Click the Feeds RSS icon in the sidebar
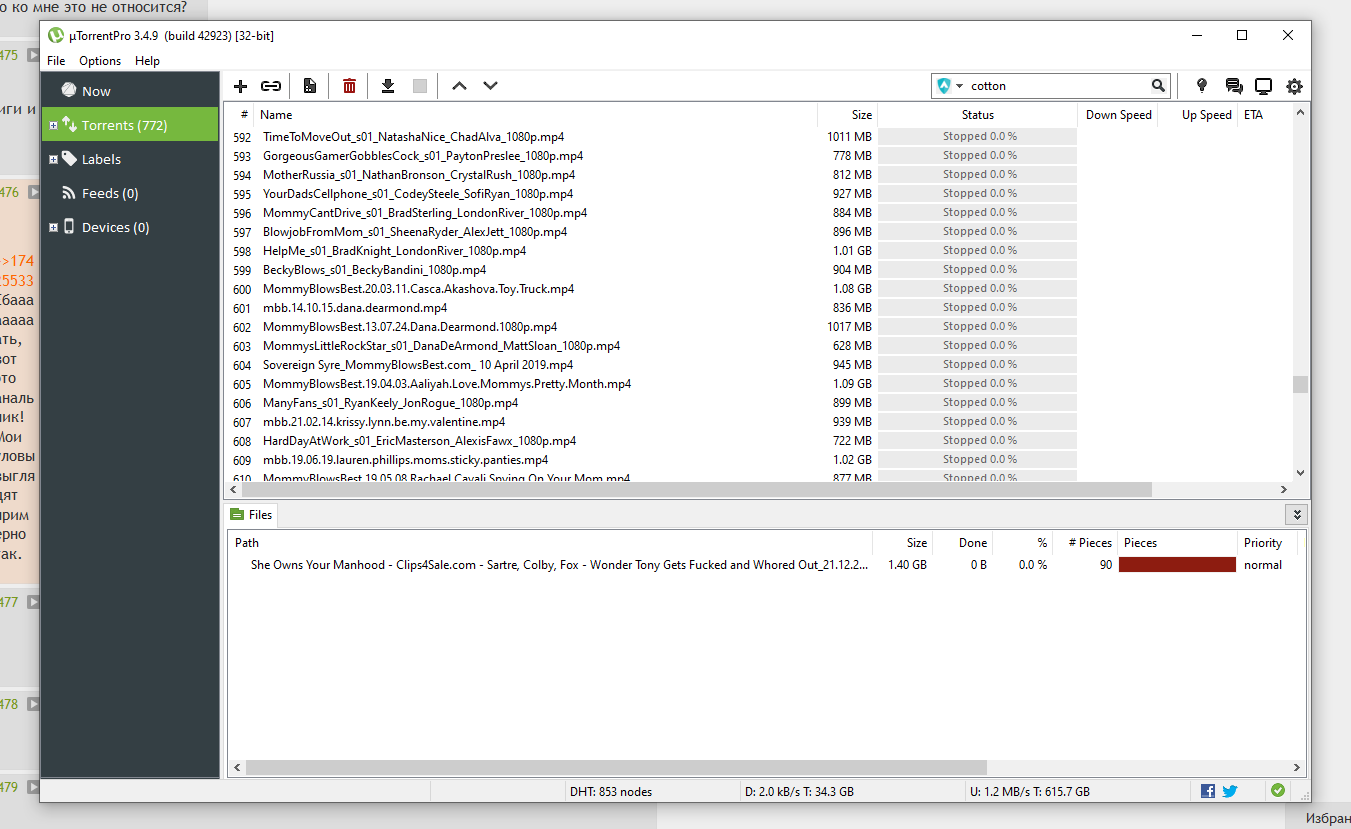Viewport: 1351px width, 829px height. pyautogui.click(x=69, y=193)
